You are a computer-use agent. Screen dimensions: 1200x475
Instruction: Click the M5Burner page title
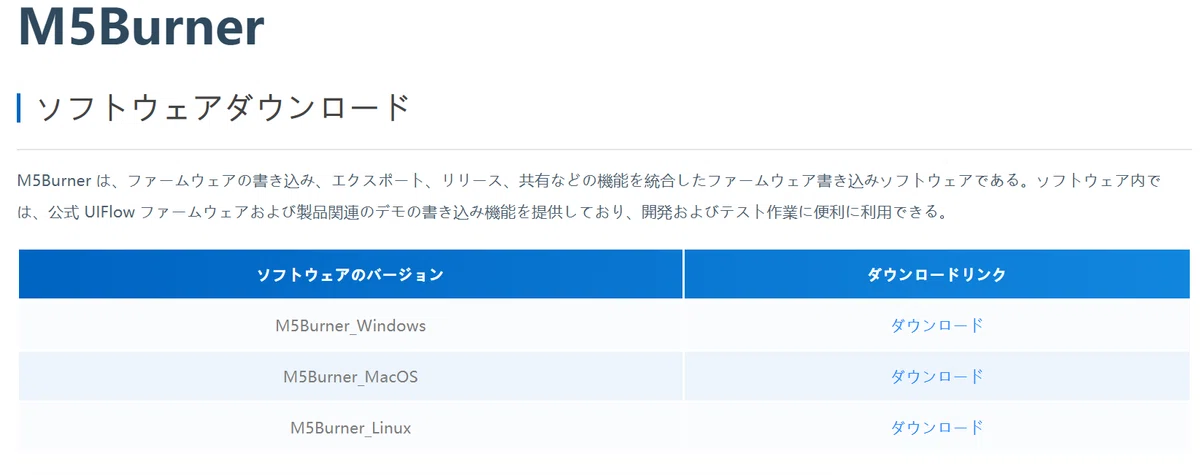[141, 26]
